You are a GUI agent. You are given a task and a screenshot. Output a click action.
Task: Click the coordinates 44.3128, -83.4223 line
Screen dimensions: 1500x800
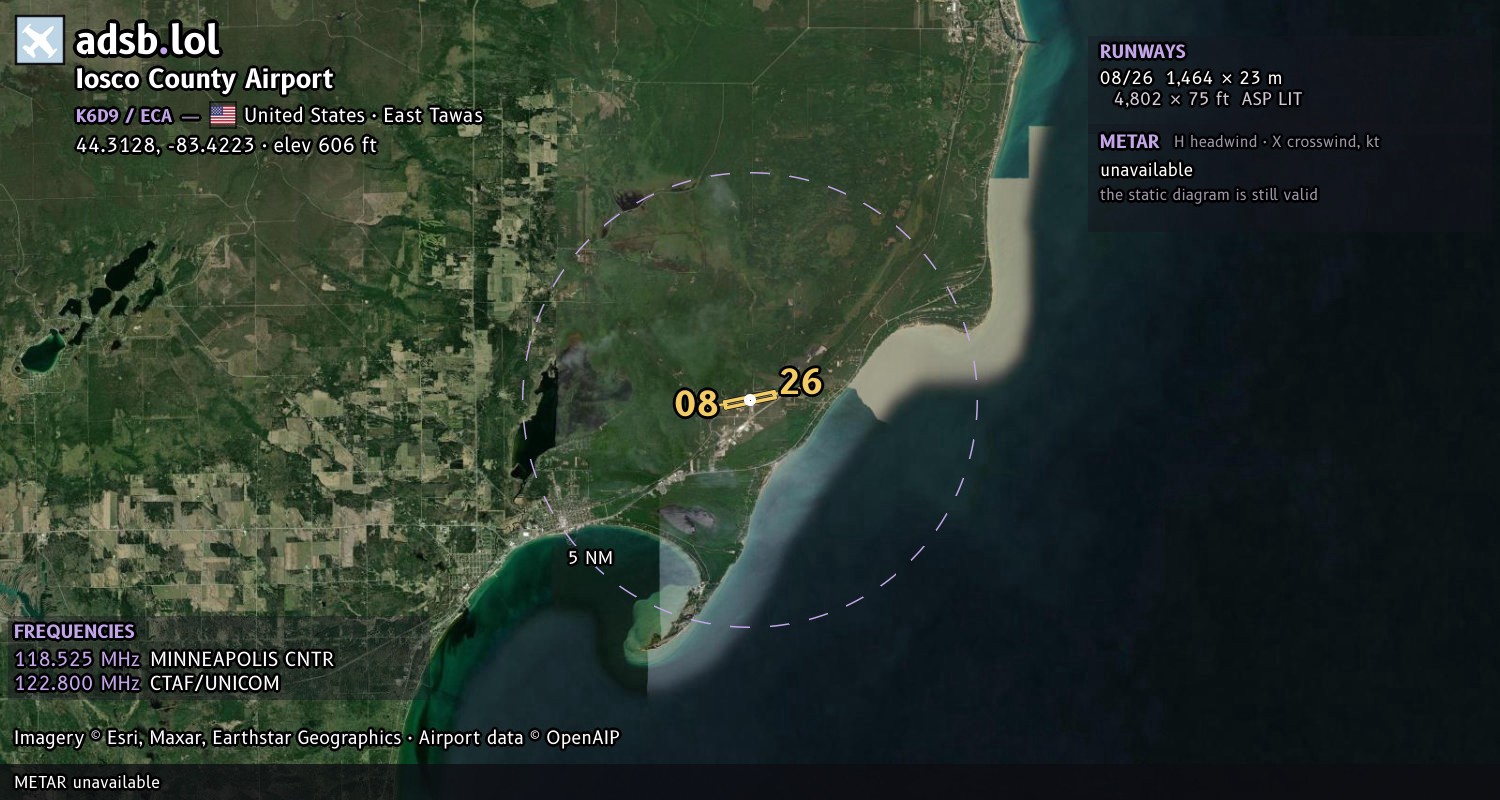(226, 145)
